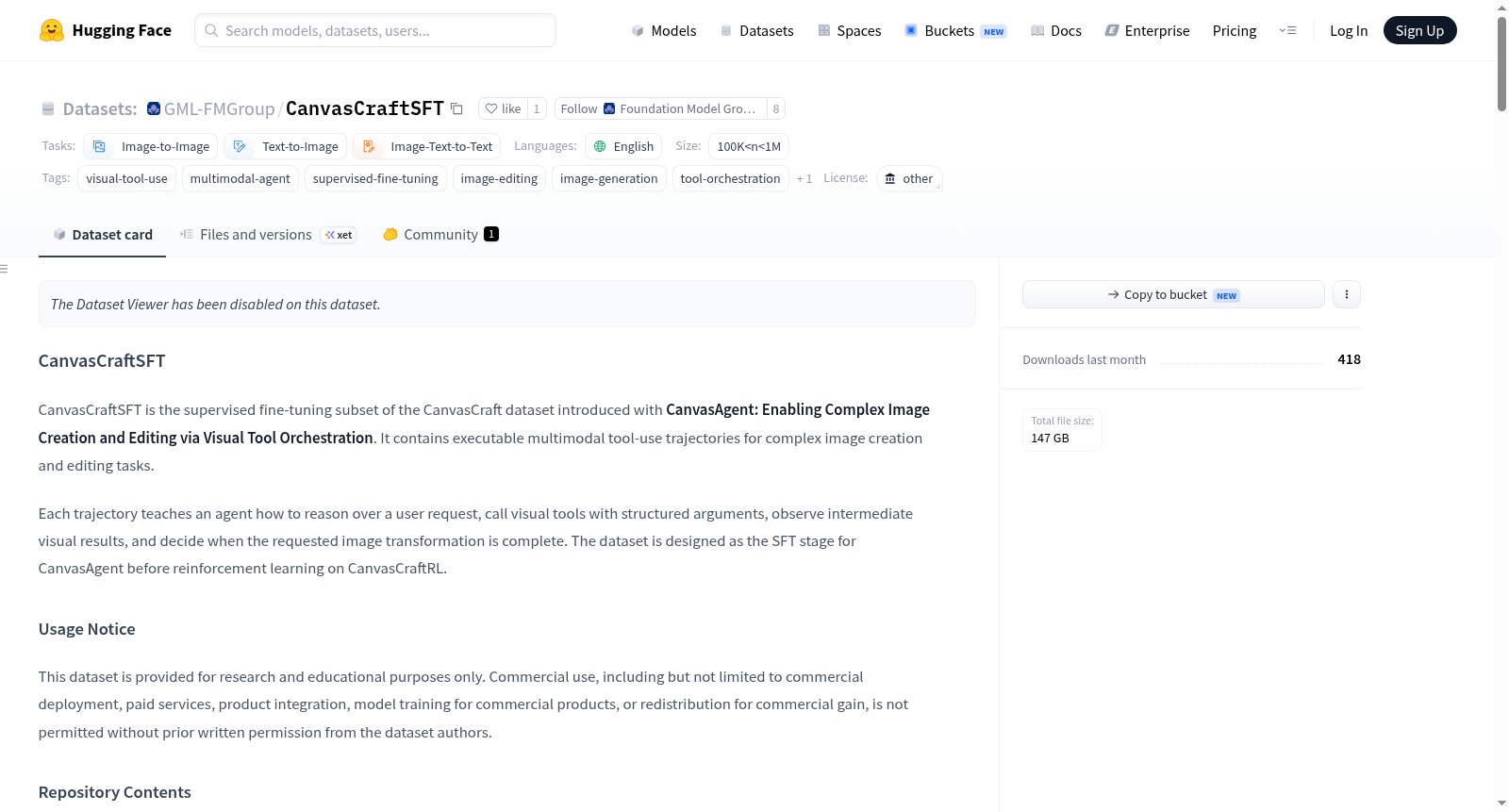Open the Community tab
Viewport: 1509px width, 812px height.
click(440, 235)
